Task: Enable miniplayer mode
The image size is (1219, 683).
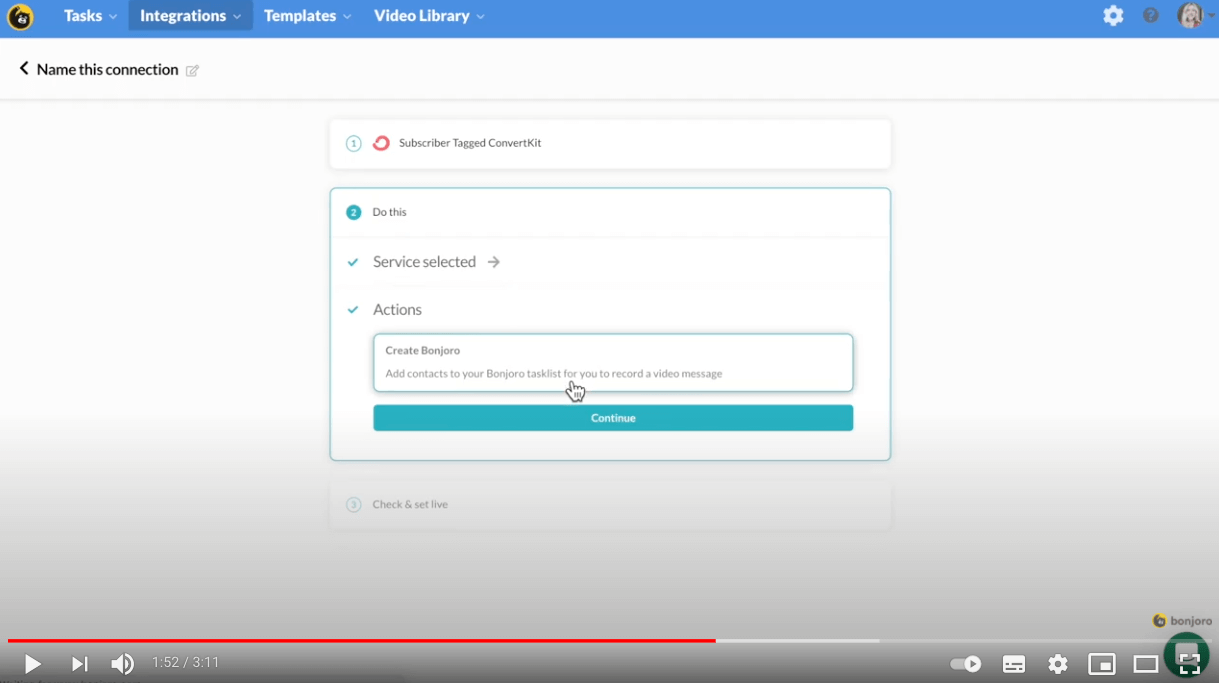Action: coord(1102,664)
